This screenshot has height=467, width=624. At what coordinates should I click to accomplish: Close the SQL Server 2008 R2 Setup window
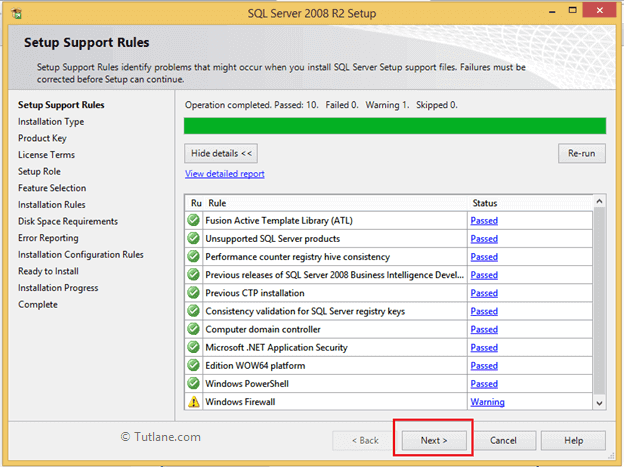coord(599,10)
